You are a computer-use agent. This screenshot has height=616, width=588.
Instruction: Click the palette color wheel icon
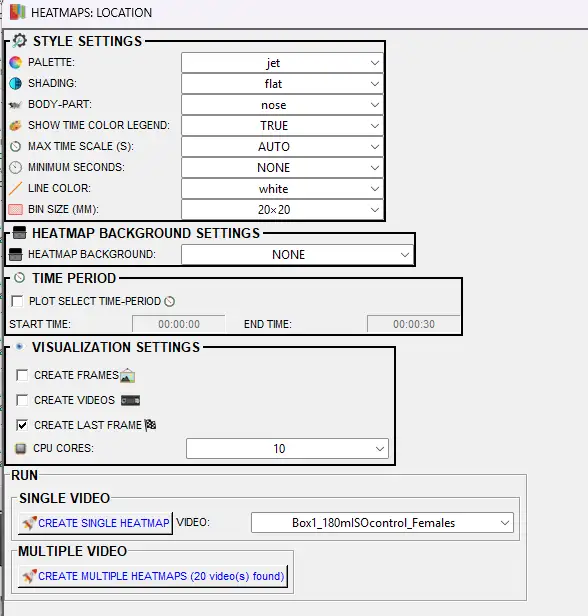tap(16, 62)
